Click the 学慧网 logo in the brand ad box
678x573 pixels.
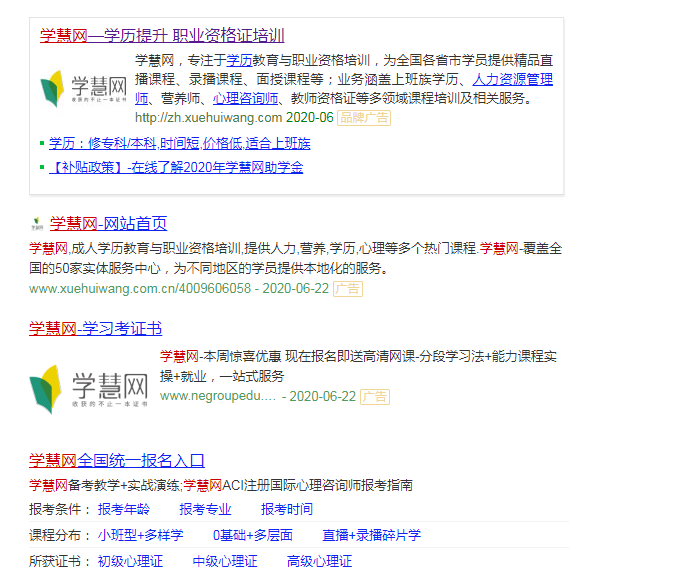point(83,89)
